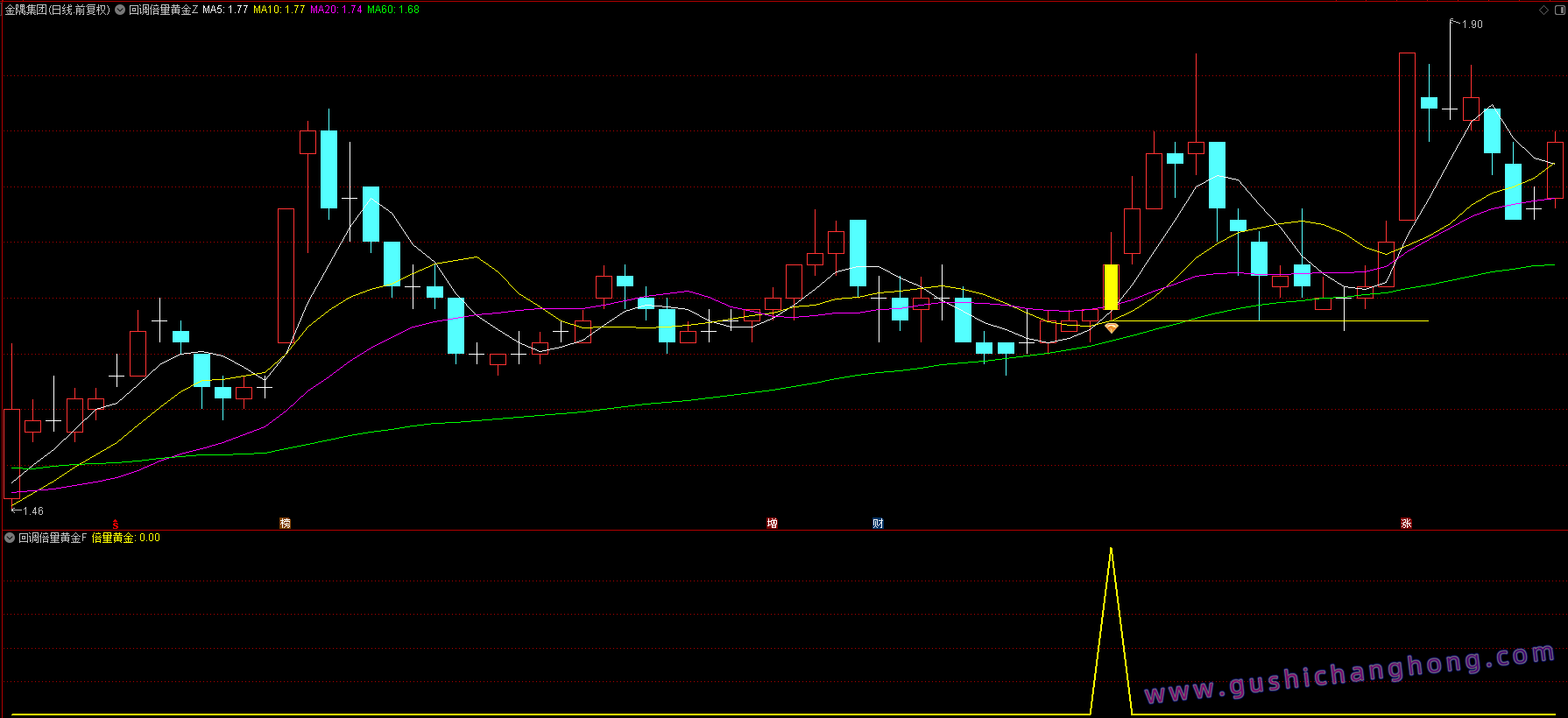Click the 增 event marker icon
1568x718 pixels.
[772, 523]
